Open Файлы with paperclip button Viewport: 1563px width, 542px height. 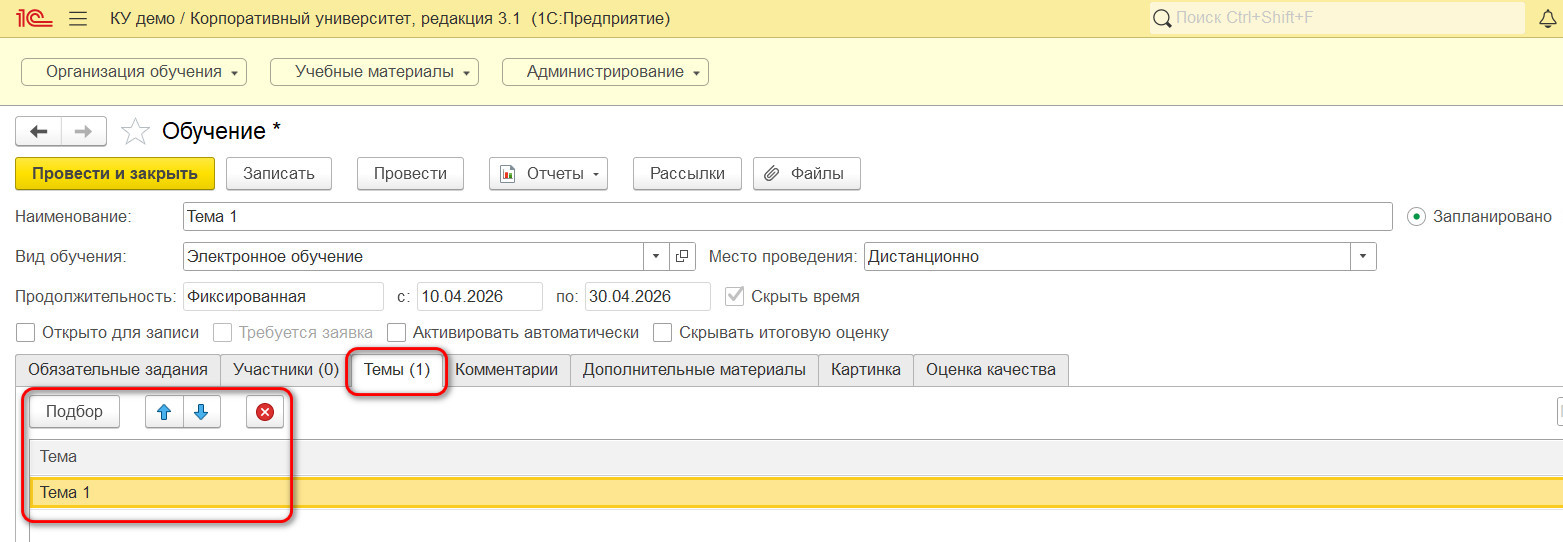pos(806,173)
